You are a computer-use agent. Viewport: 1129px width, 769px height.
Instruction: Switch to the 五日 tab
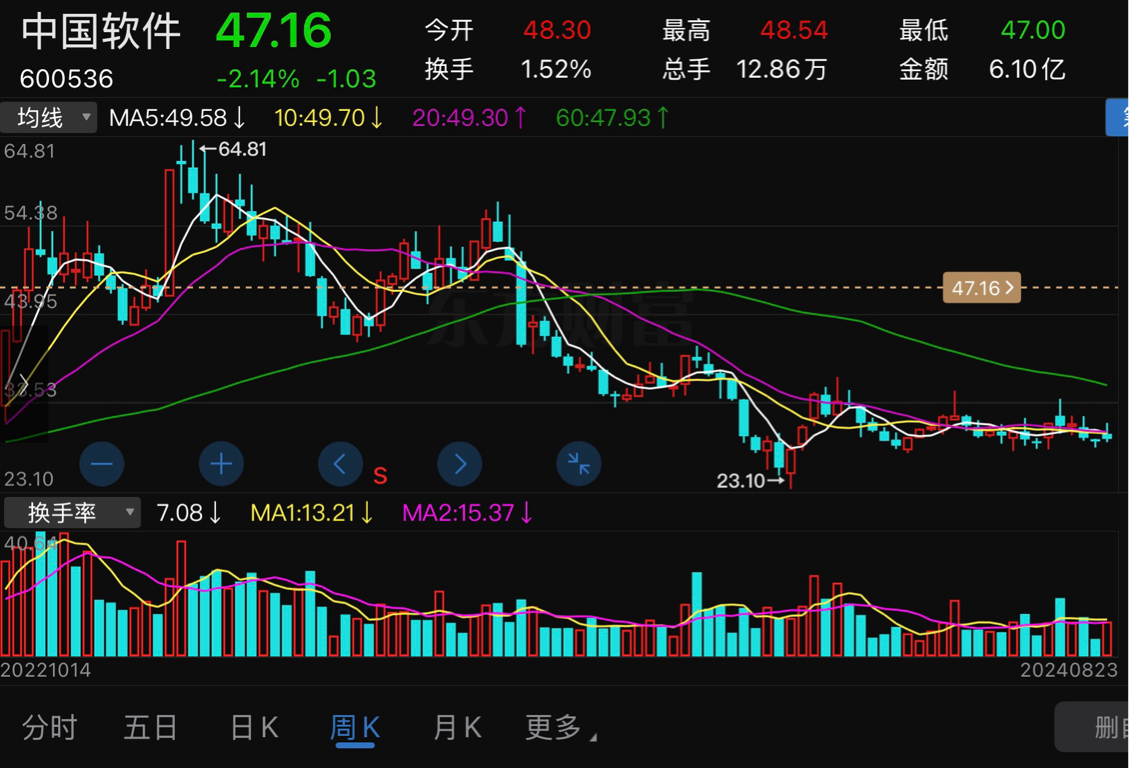[150, 727]
